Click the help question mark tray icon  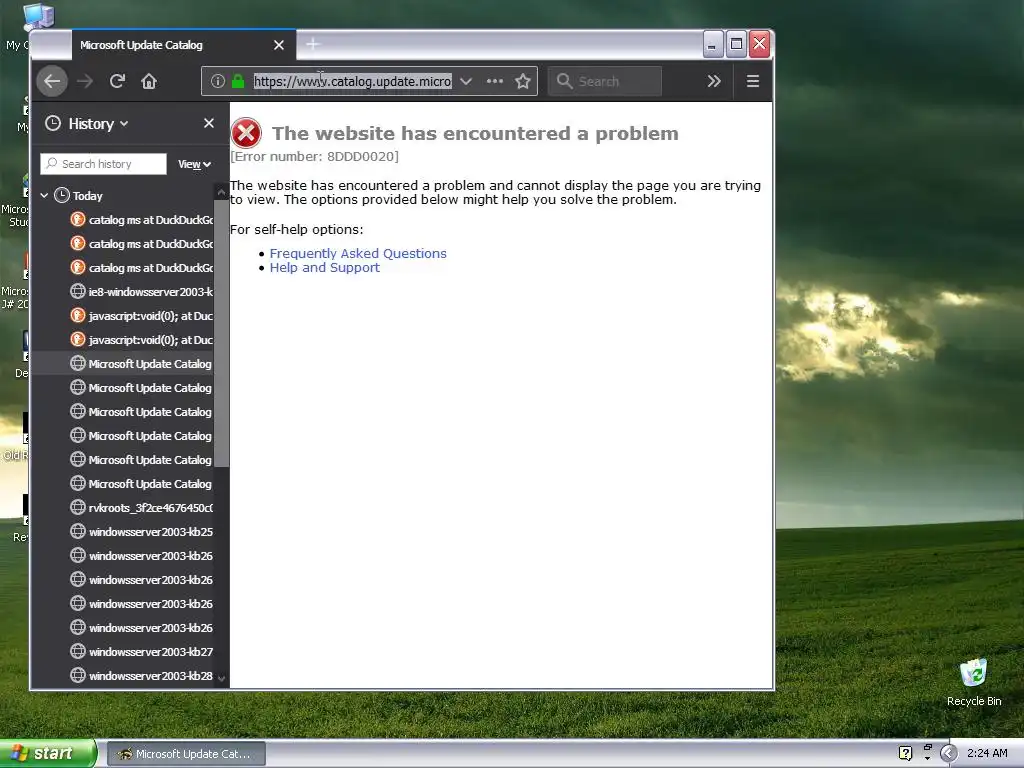tap(906, 754)
